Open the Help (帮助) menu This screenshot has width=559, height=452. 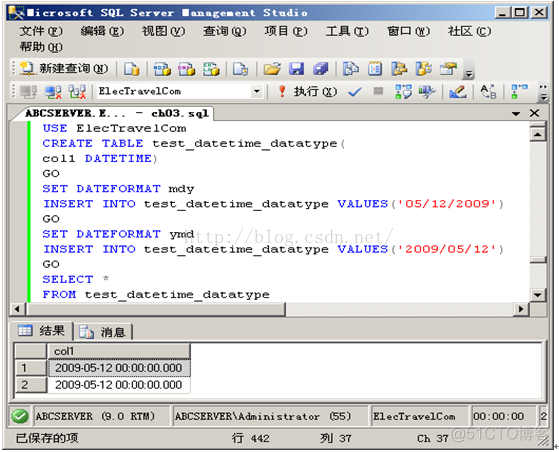pyautogui.click(x=41, y=47)
